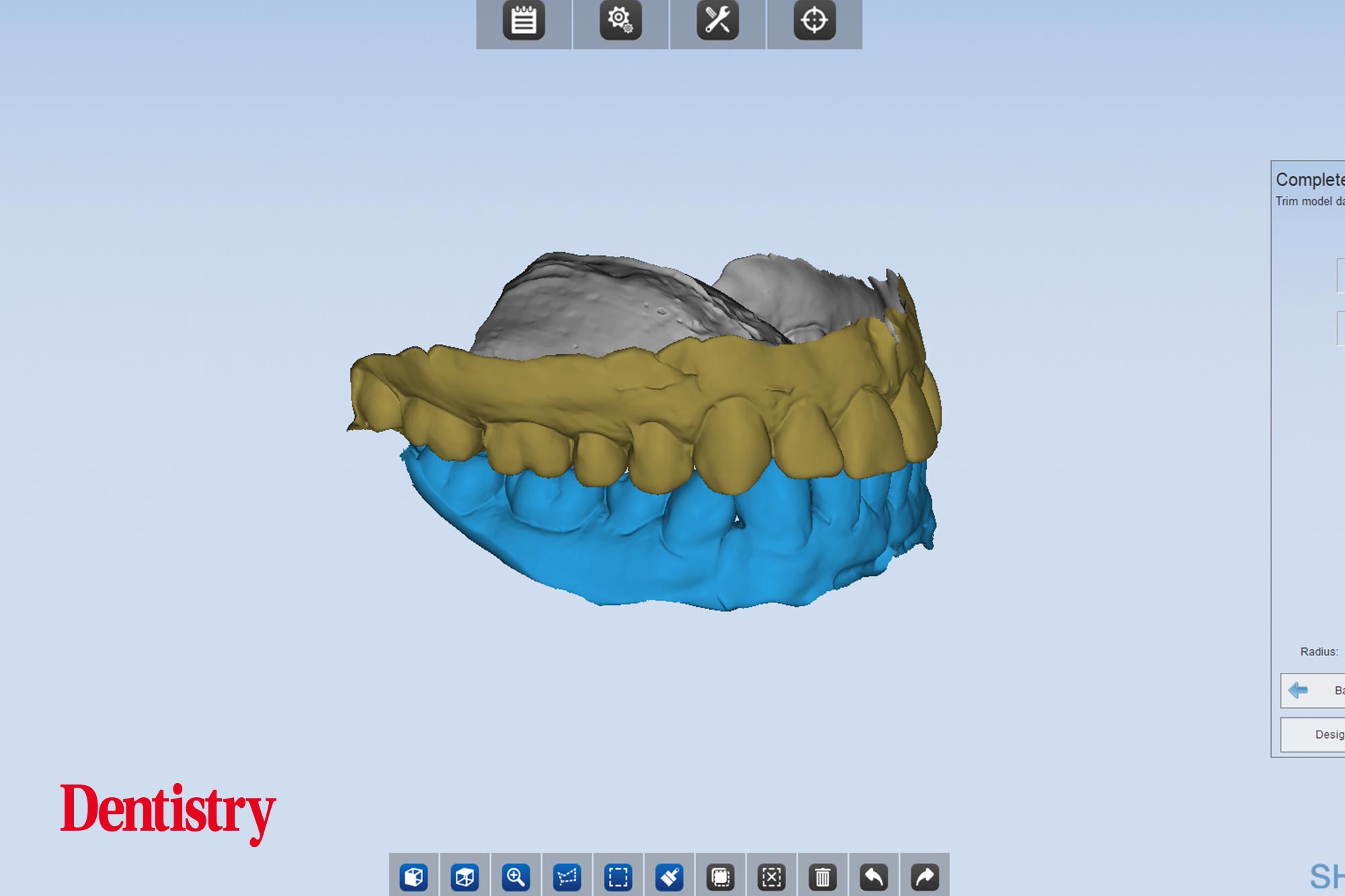
Task: Click the 'Radius:' label in side panel
Action: (x=1319, y=651)
